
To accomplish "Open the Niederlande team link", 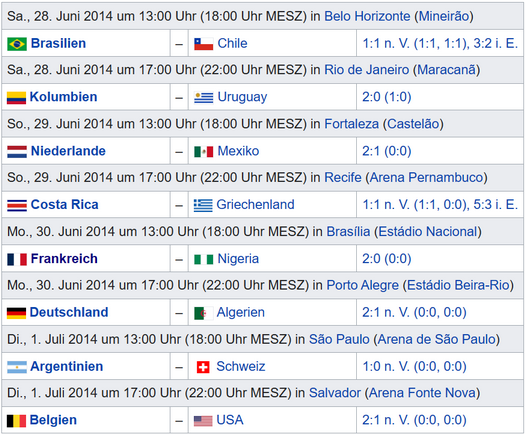I will [x=68, y=151].
